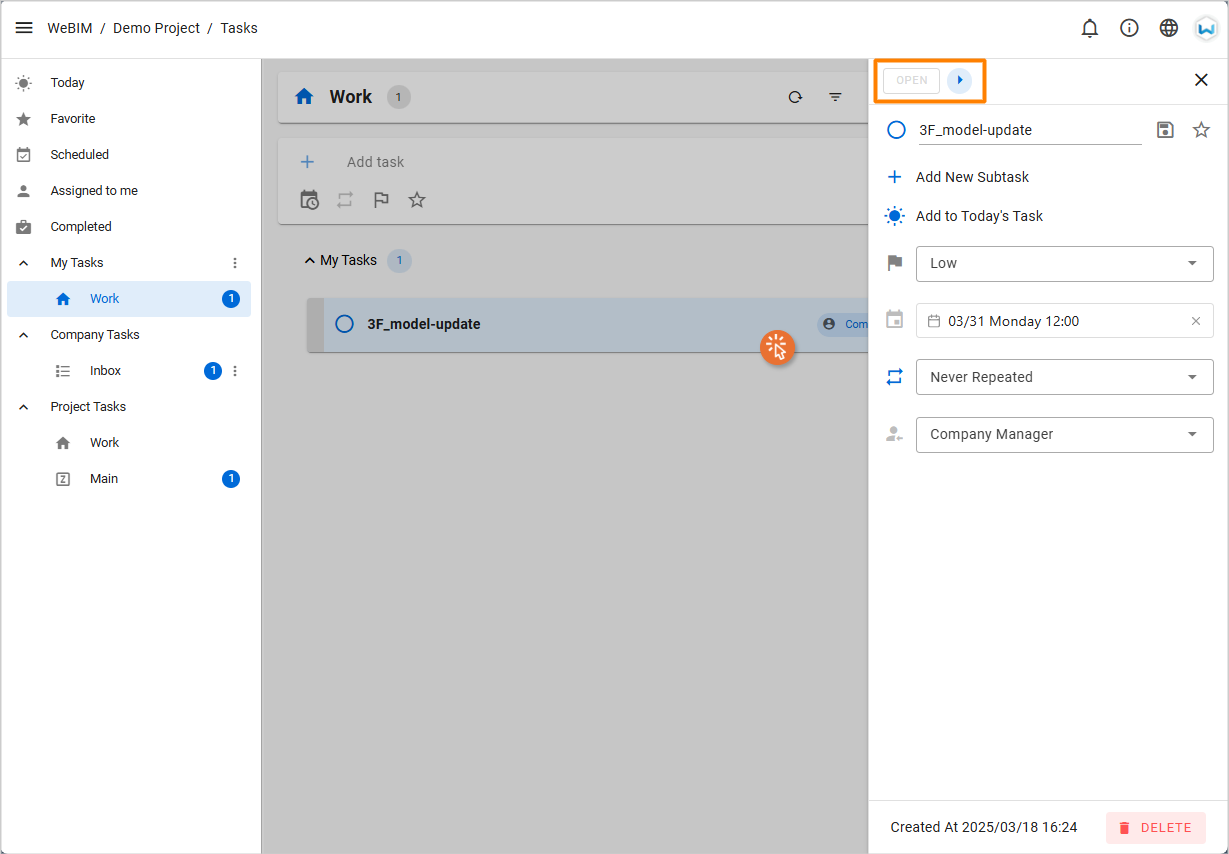This screenshot has width=1229, height=854.
Task: Open notifications bell
Action: coord(1090,28)
